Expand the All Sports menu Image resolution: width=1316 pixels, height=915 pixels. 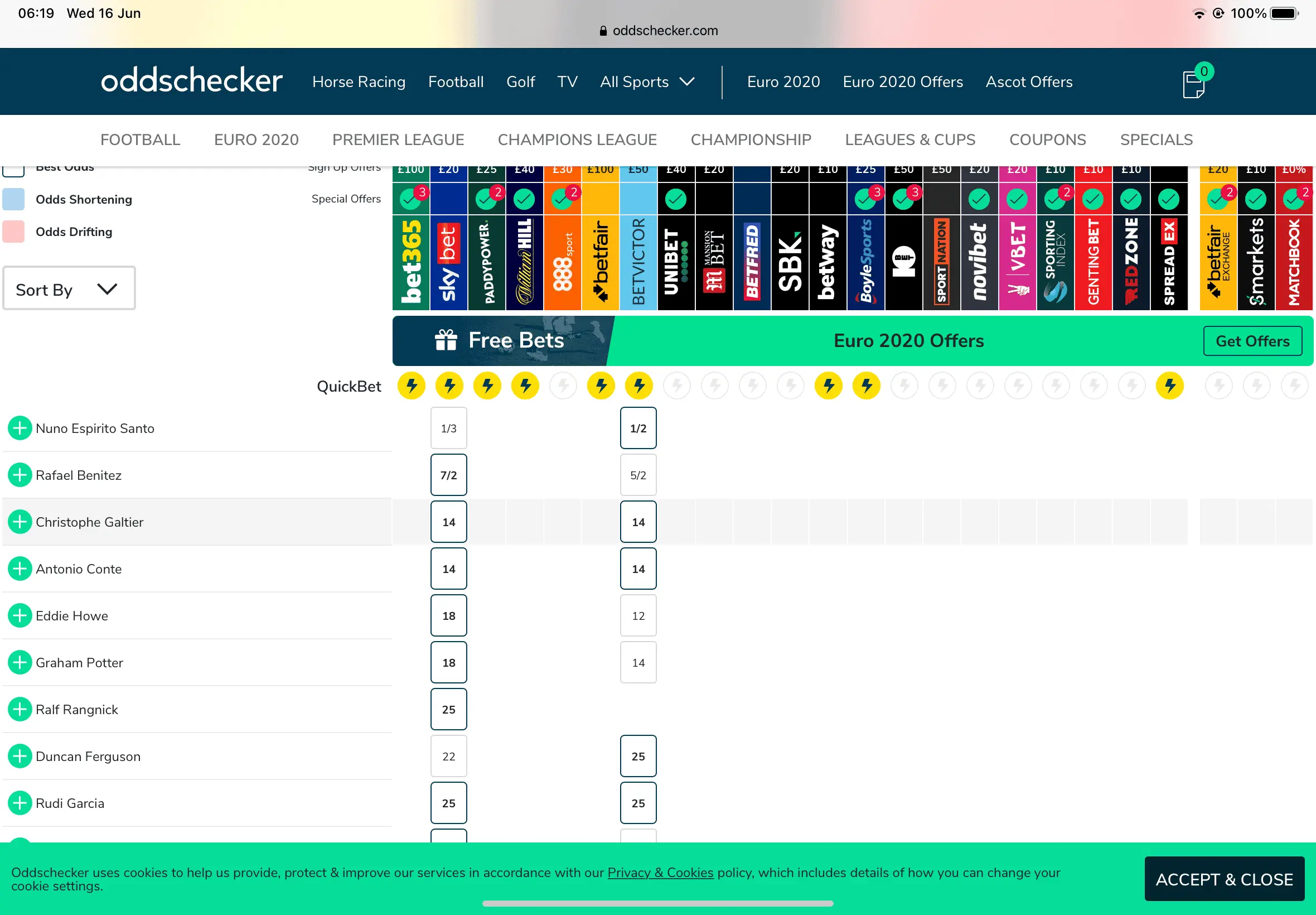[x=647, y=82]
